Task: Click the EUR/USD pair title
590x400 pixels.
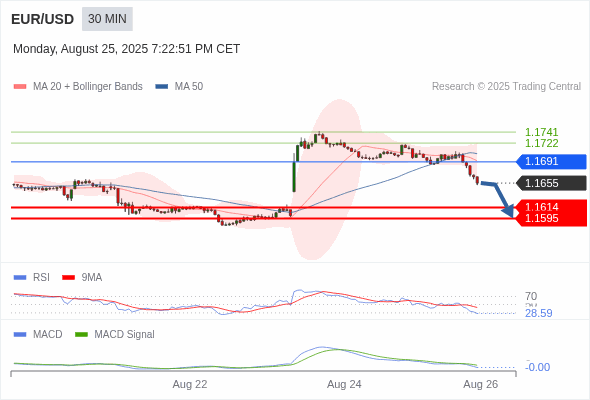Action: (x=43, y=19)
